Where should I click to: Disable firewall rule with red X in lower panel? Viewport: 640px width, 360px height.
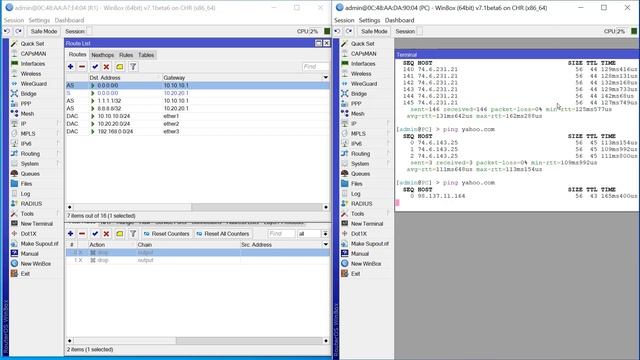click(x=107, y=233)
